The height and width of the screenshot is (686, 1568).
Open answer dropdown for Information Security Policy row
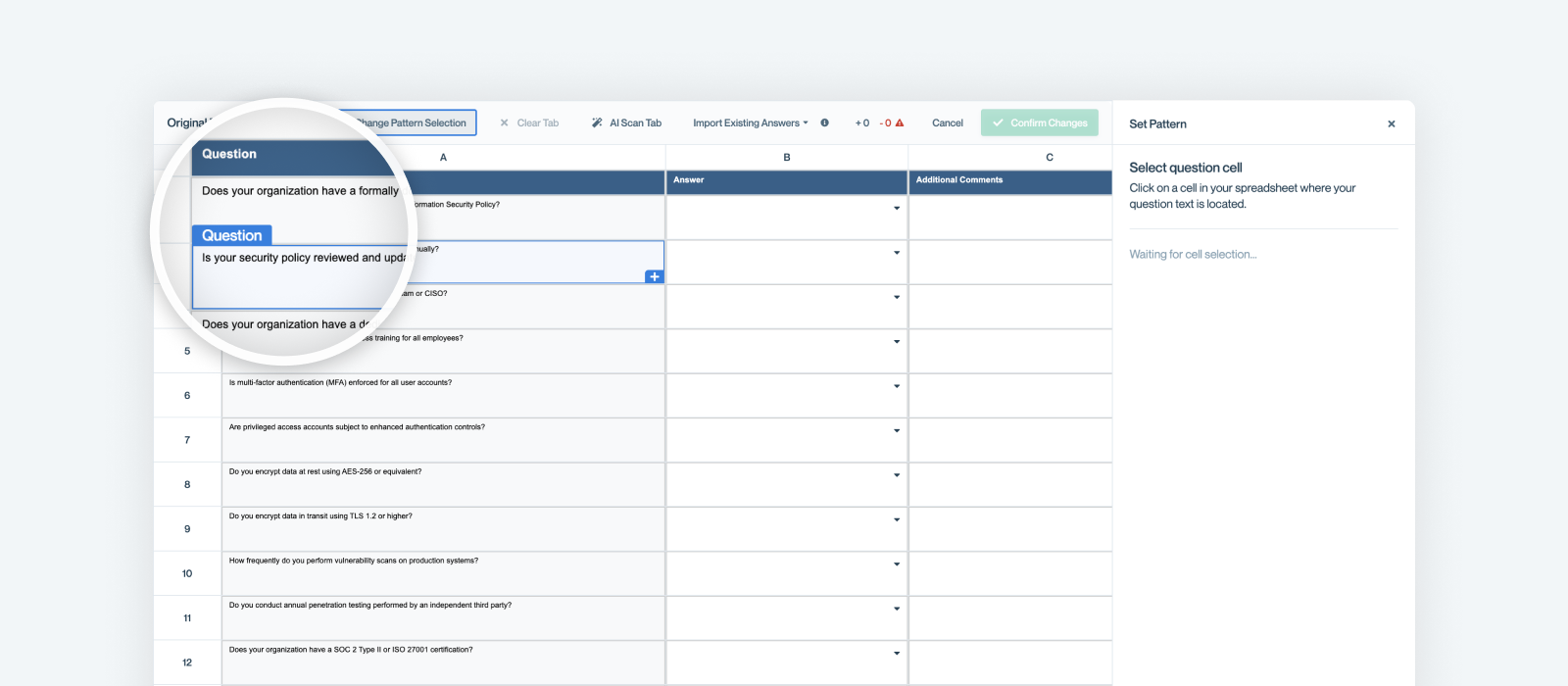click(x=897, y=208)
